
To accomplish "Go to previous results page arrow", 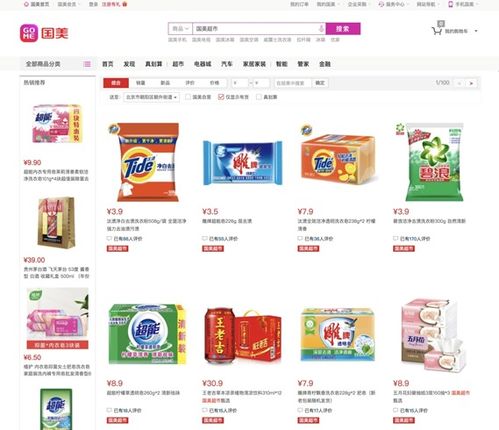I will click(459, 83).
